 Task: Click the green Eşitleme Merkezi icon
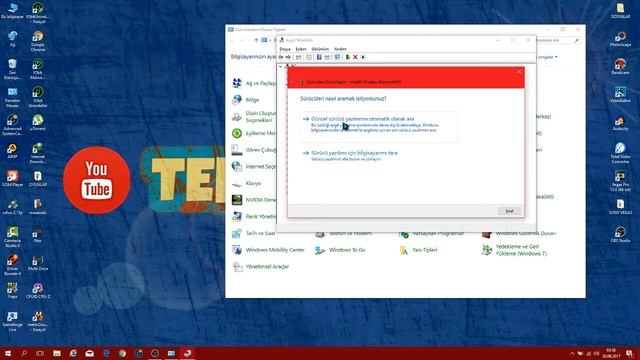(x=237, y=133)
